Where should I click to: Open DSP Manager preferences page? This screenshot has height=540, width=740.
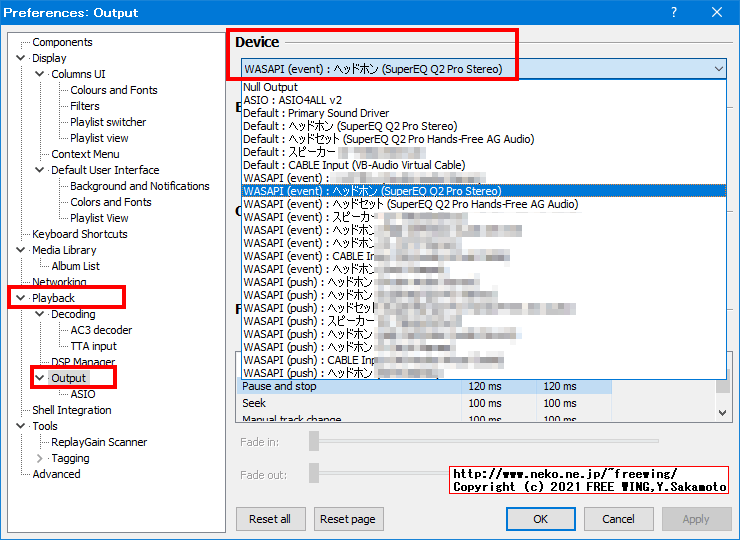[x=83, y=362]
